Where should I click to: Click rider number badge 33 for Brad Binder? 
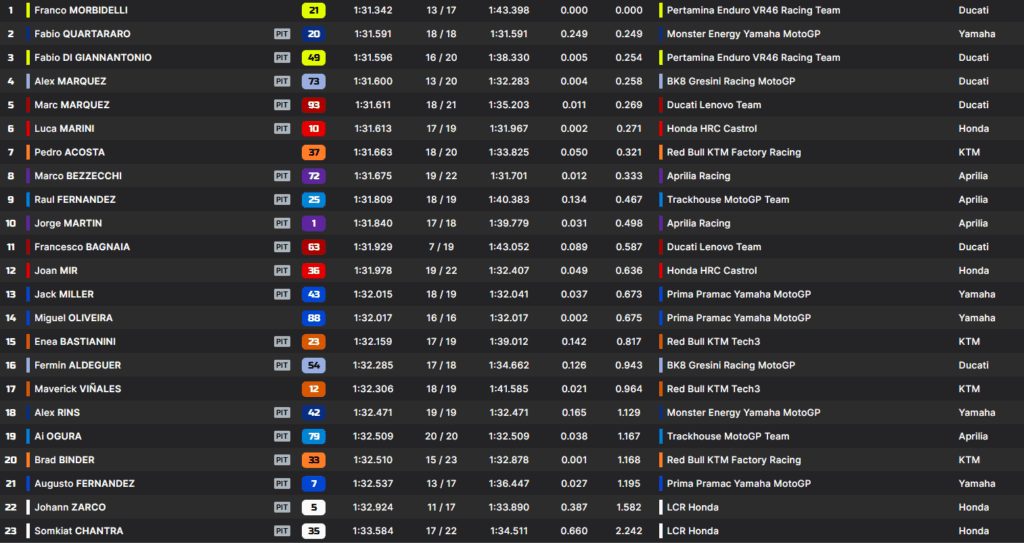point(313,459)
